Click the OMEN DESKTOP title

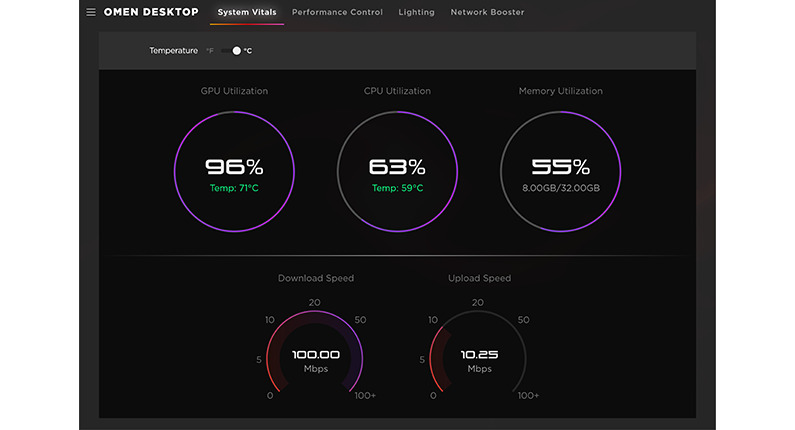[x=152, y=13]
